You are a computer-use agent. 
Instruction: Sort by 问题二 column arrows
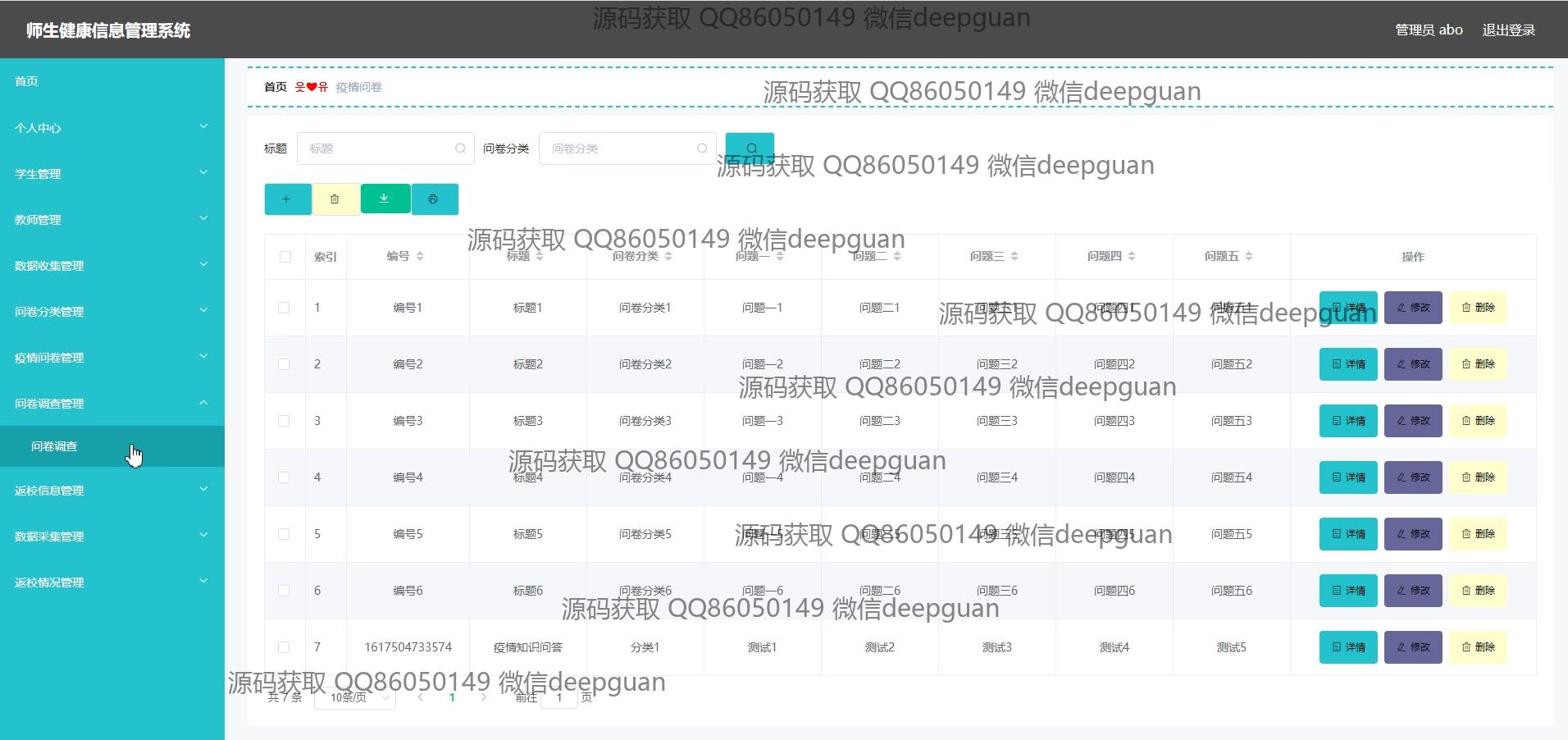(897, 256)
